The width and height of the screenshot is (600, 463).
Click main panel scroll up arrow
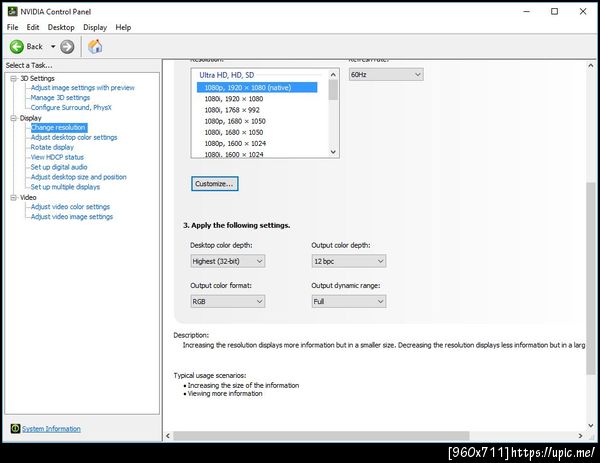591,65
